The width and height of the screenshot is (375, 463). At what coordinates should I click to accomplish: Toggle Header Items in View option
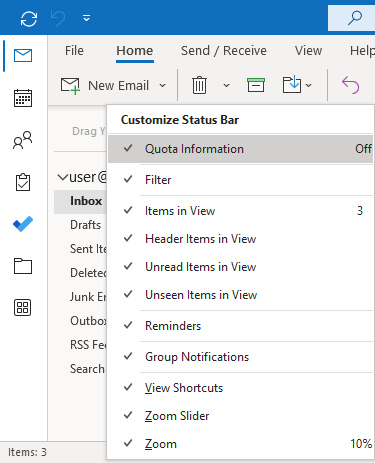[x=240, y=239]
